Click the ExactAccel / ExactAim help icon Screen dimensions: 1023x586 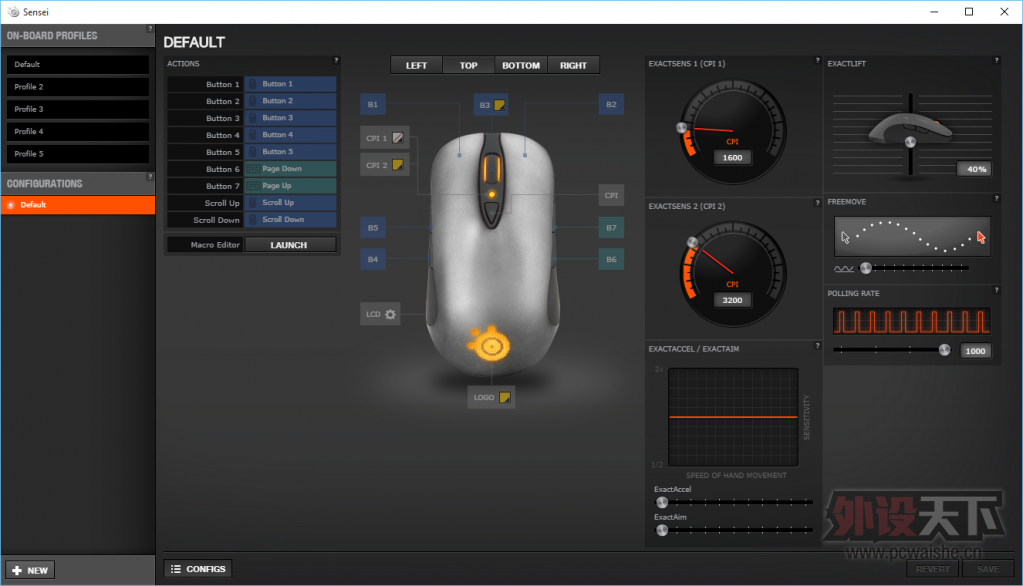click(x=817, y=346)
